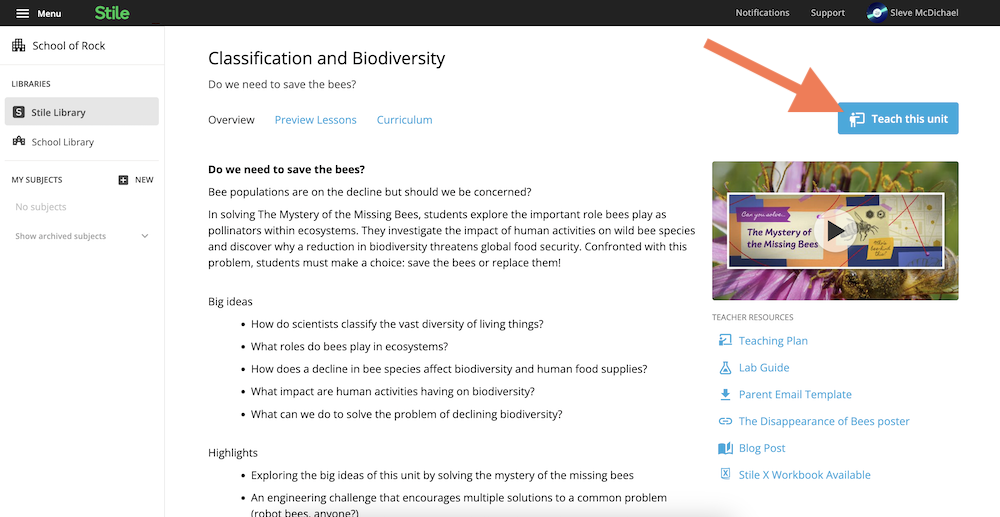This screenshot has width=1000, height=517.
Task: Click the Blog Post book icon
Action: [x=726, y=448]
